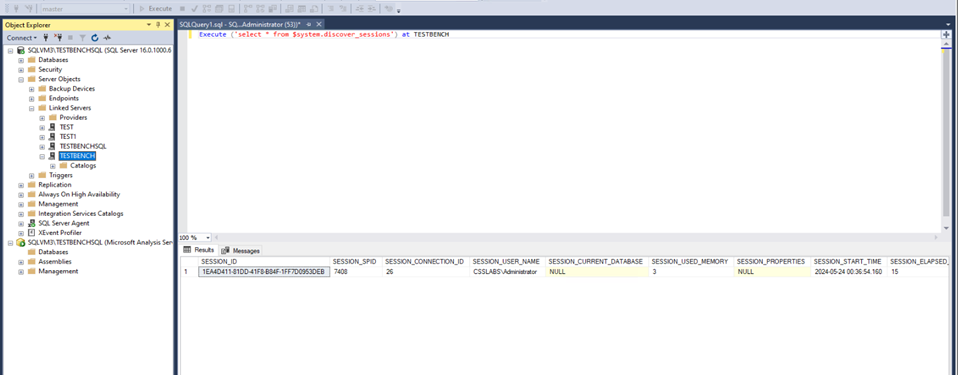Click the Connect Object Explorer plug icon

coord(46,38)
